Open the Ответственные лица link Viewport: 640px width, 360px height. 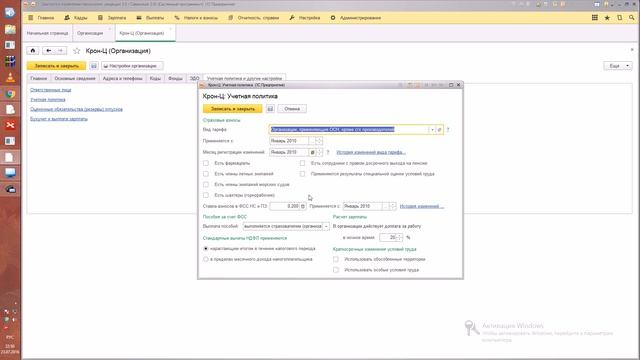click(51, 90)
